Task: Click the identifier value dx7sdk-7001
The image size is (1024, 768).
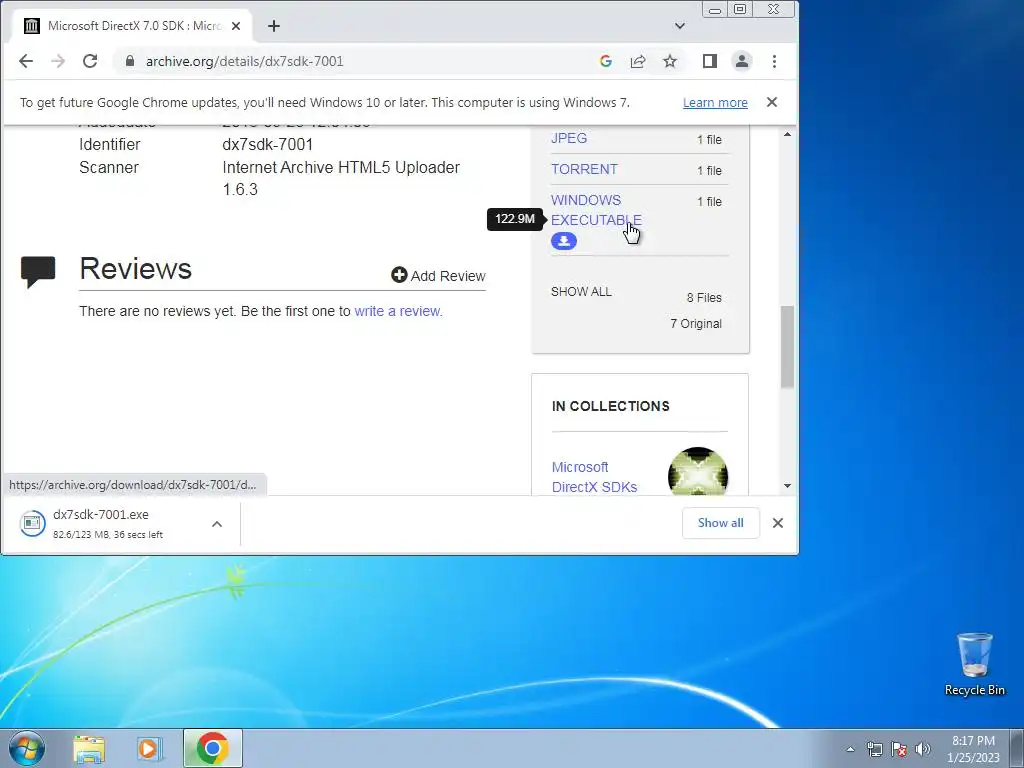Action: point(268,144)
